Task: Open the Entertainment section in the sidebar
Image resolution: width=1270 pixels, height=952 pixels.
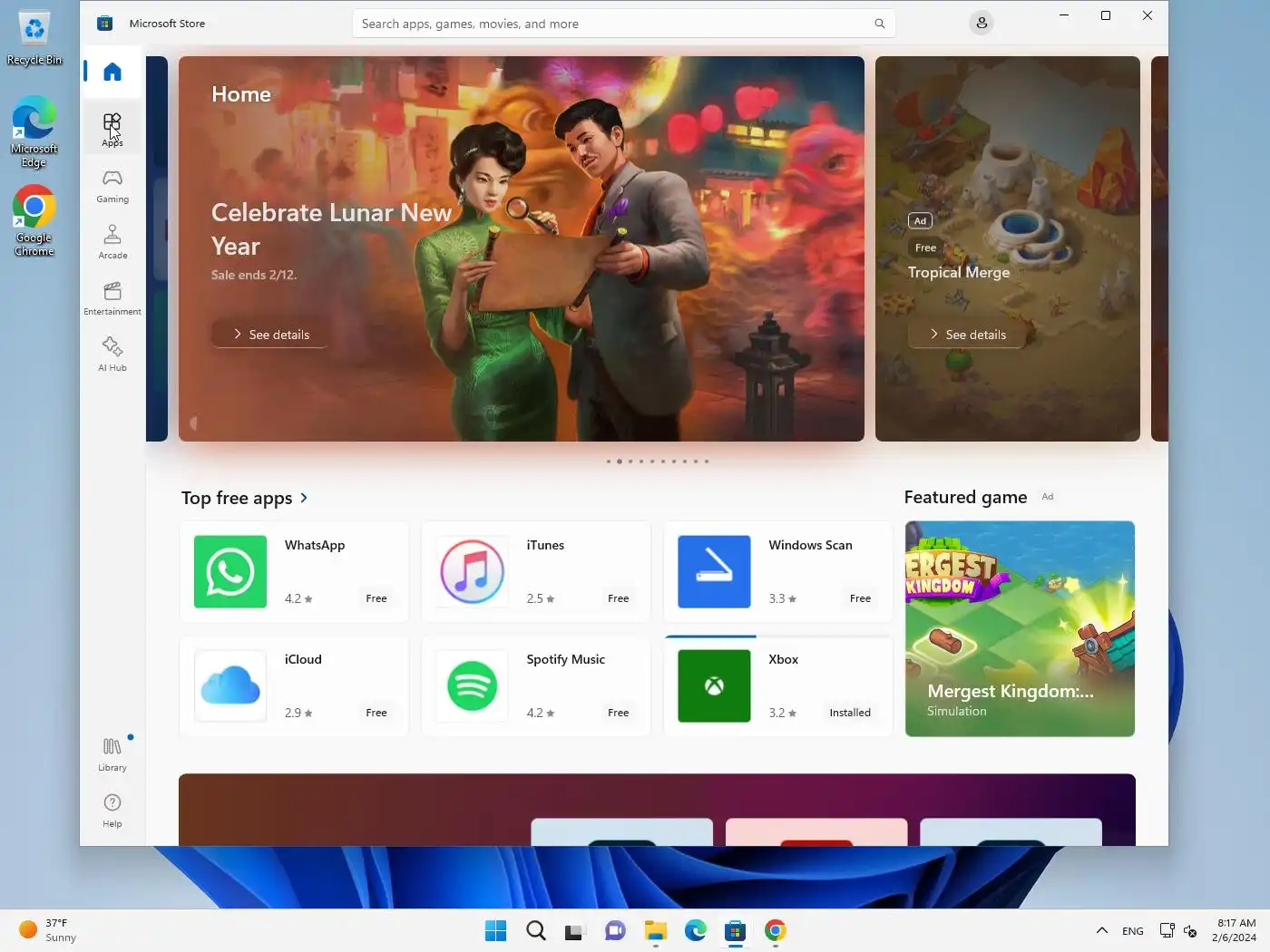Action: (112, 298)
